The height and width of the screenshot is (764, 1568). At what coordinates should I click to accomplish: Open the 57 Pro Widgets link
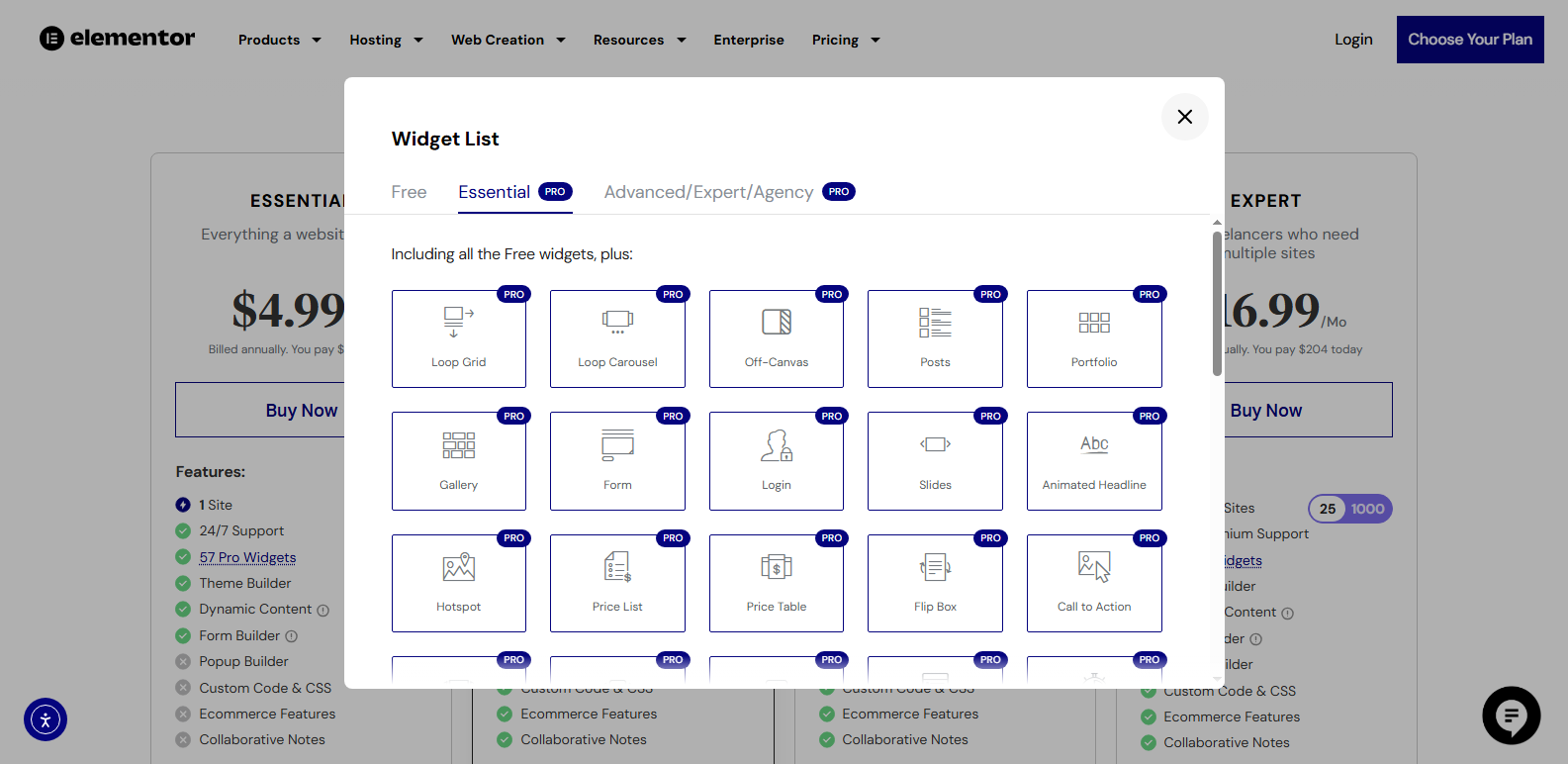click(x=247, y=557)
